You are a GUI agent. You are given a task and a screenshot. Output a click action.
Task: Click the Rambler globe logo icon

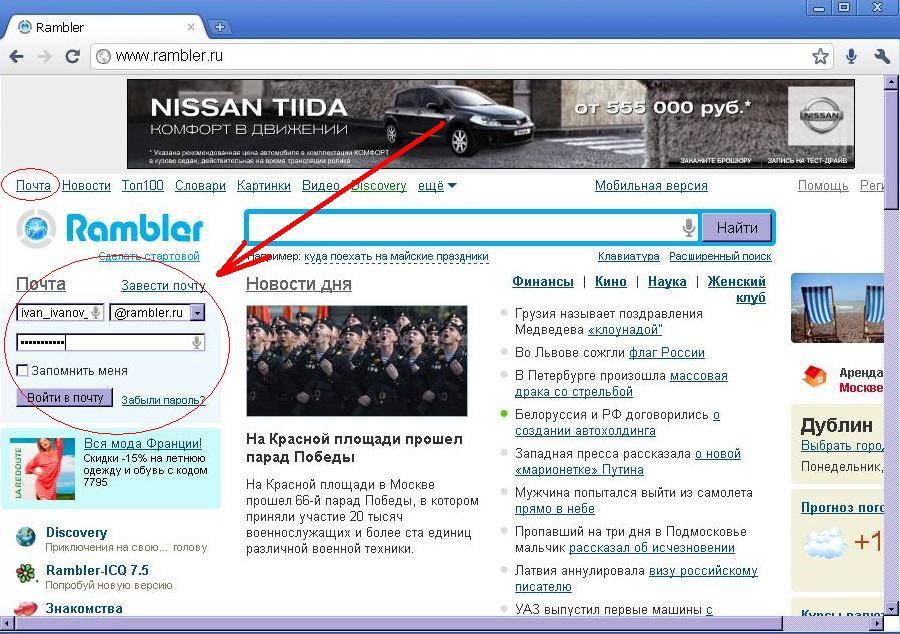pyautogui.click(x=36, y=228)
